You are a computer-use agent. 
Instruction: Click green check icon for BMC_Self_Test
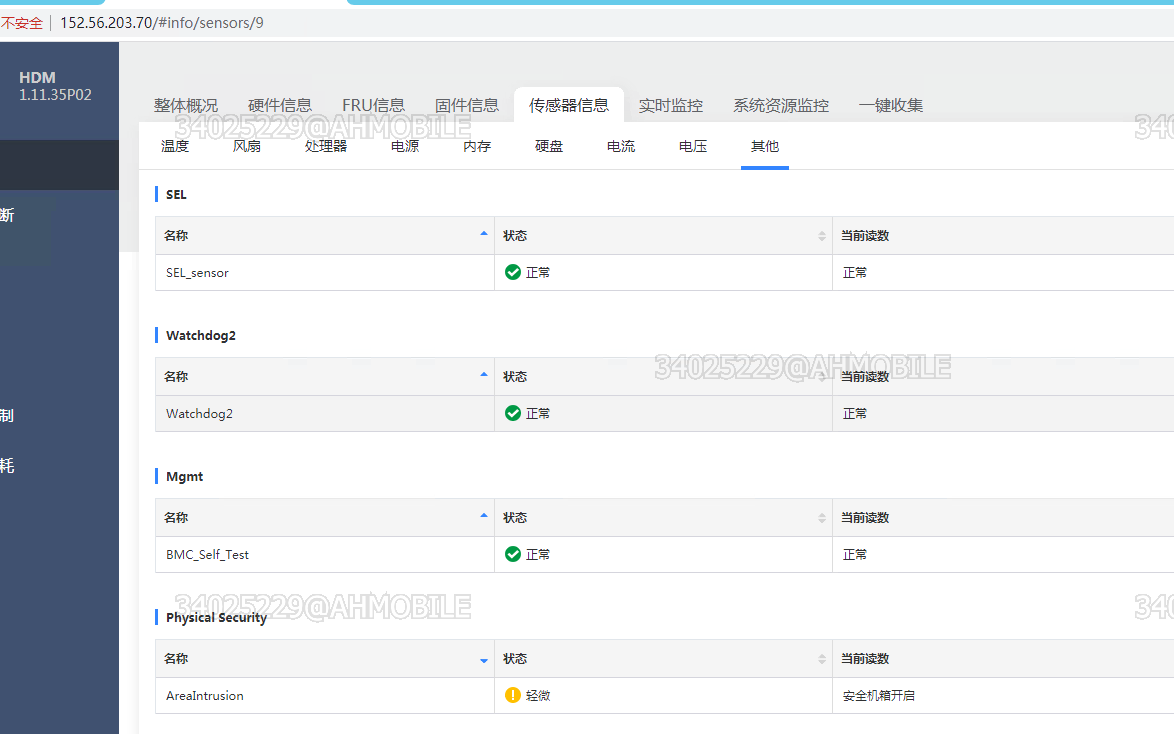[x=513, y=554]
